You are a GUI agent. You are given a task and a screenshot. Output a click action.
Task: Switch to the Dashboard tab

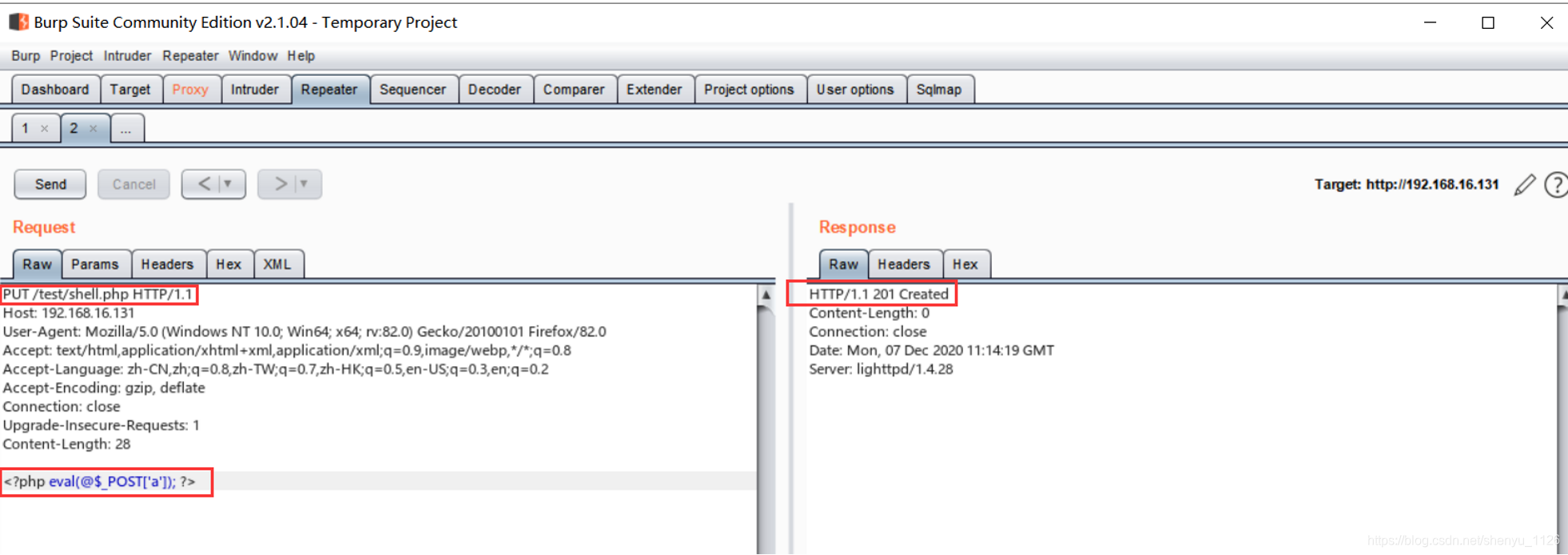[x=55, y=90]
